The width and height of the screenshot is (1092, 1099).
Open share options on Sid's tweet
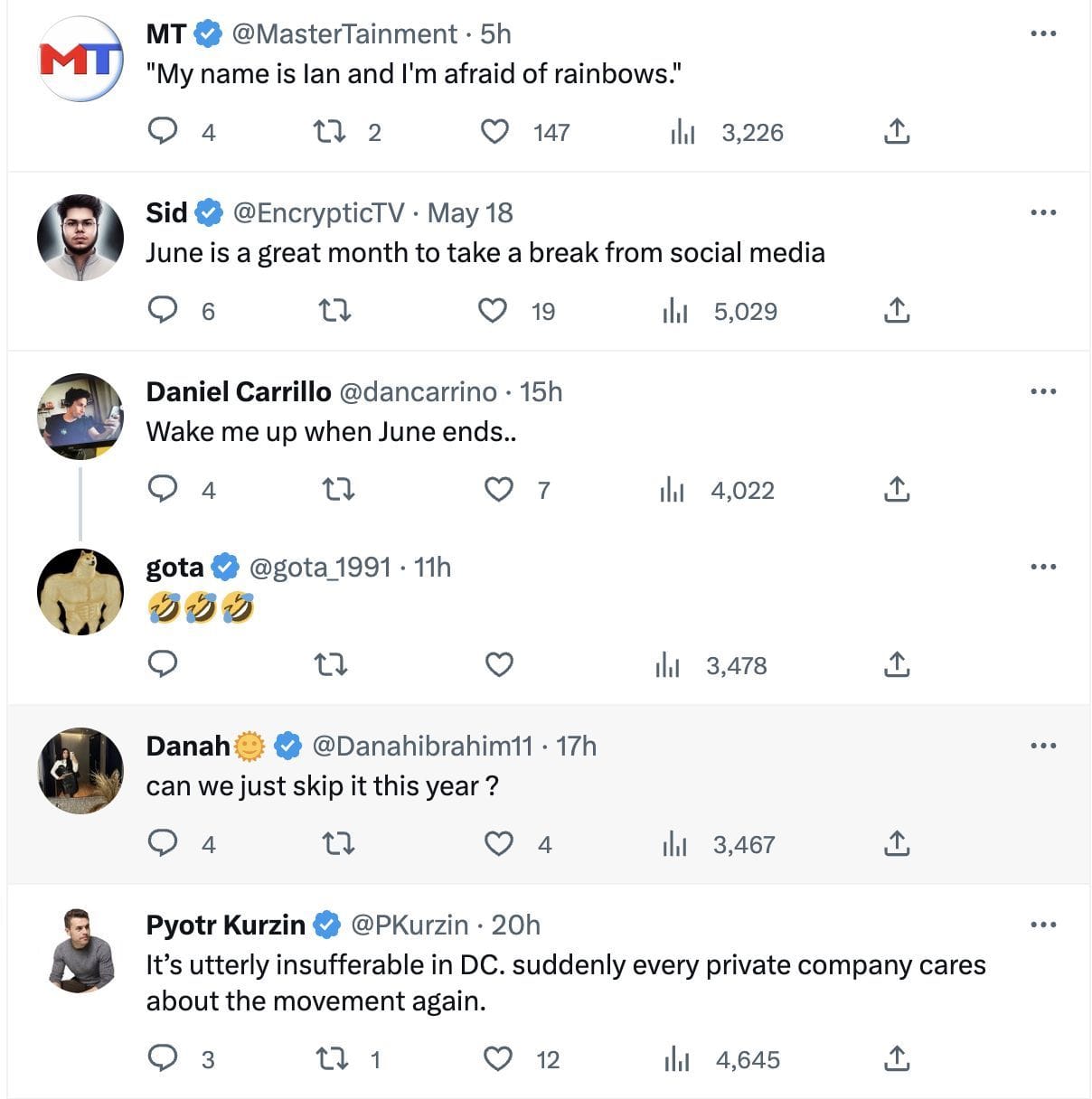pyautogui.click(x=896, y=310)
